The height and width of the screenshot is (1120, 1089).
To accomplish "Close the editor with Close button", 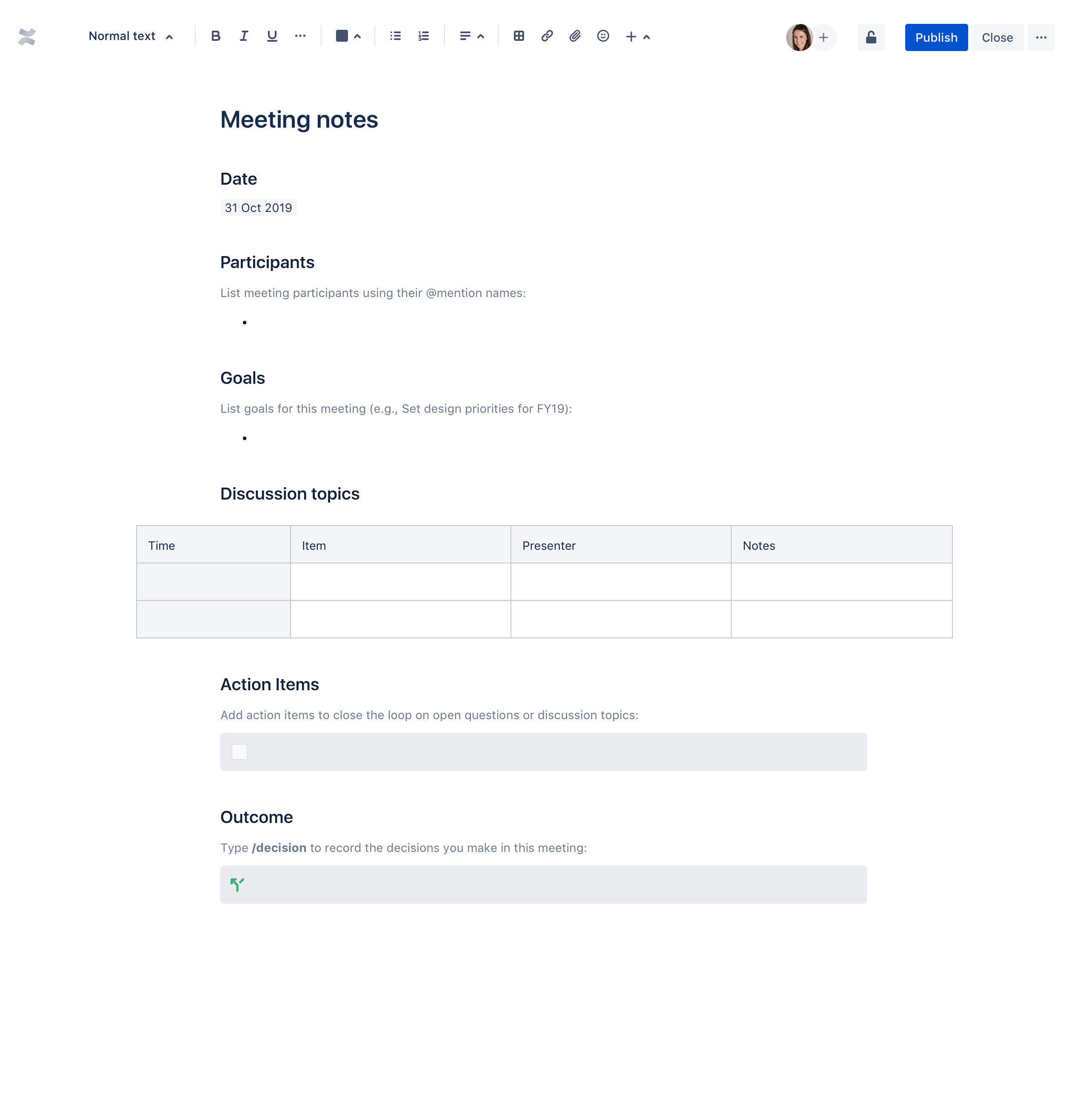I will 997,37.
